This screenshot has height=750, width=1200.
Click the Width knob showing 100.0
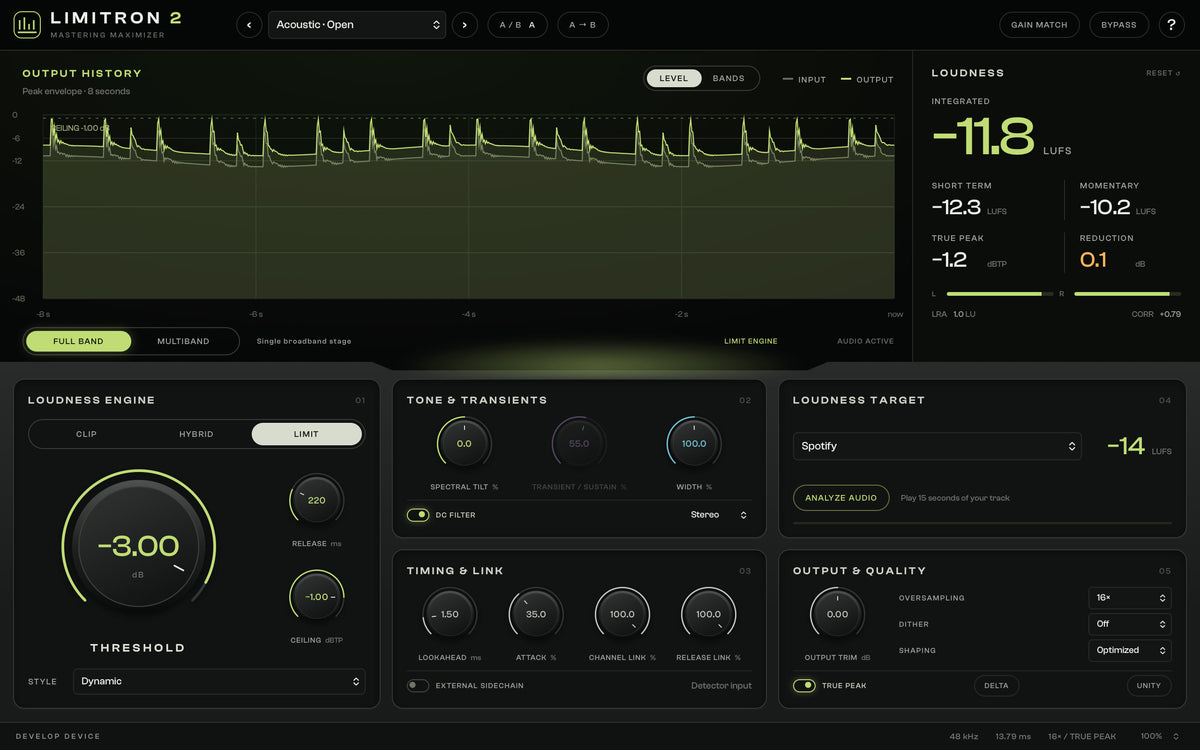[694, 443]
